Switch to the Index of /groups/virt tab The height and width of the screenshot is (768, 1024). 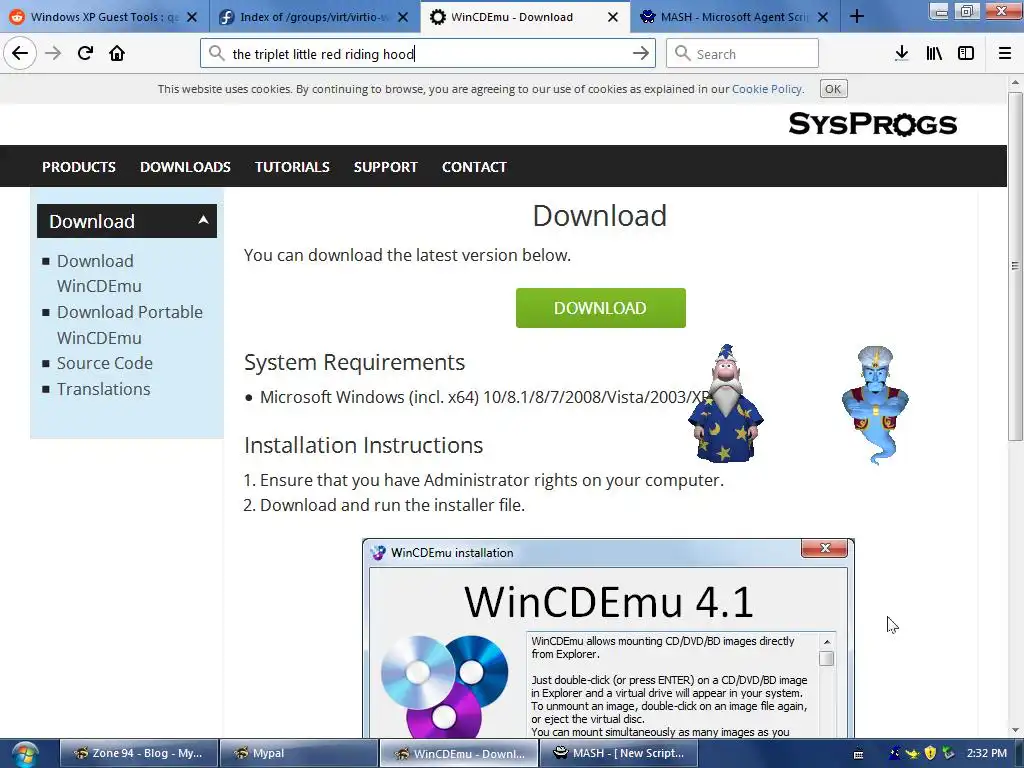[x=315, y=17]
